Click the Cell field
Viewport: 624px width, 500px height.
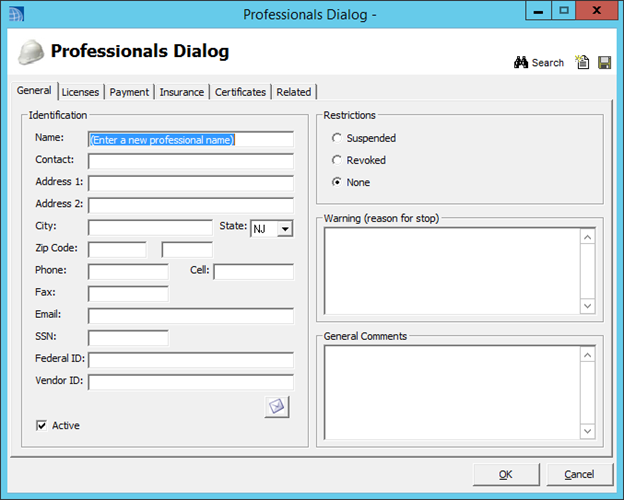coord(254,272)
